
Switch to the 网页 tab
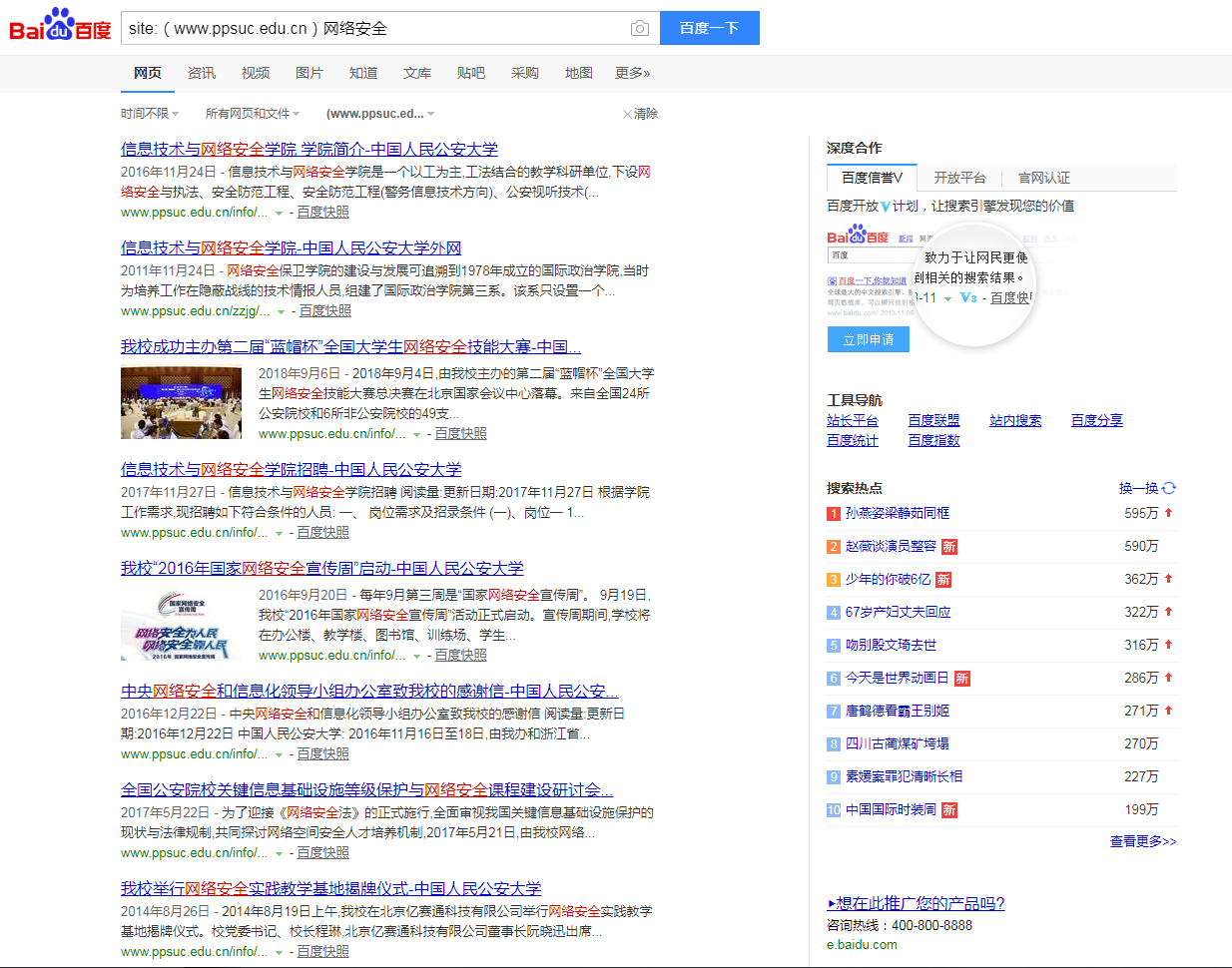[x=148, y=73]
